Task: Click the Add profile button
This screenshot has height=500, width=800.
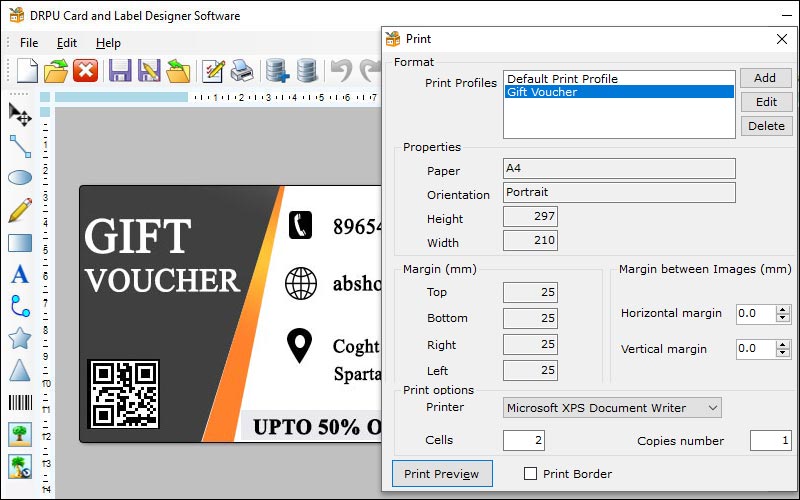Action: coord(765,78)
